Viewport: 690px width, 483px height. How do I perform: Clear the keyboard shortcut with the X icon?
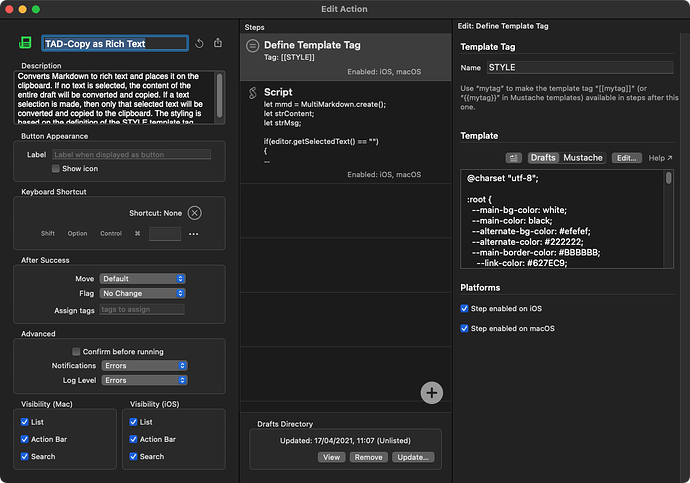195,213
